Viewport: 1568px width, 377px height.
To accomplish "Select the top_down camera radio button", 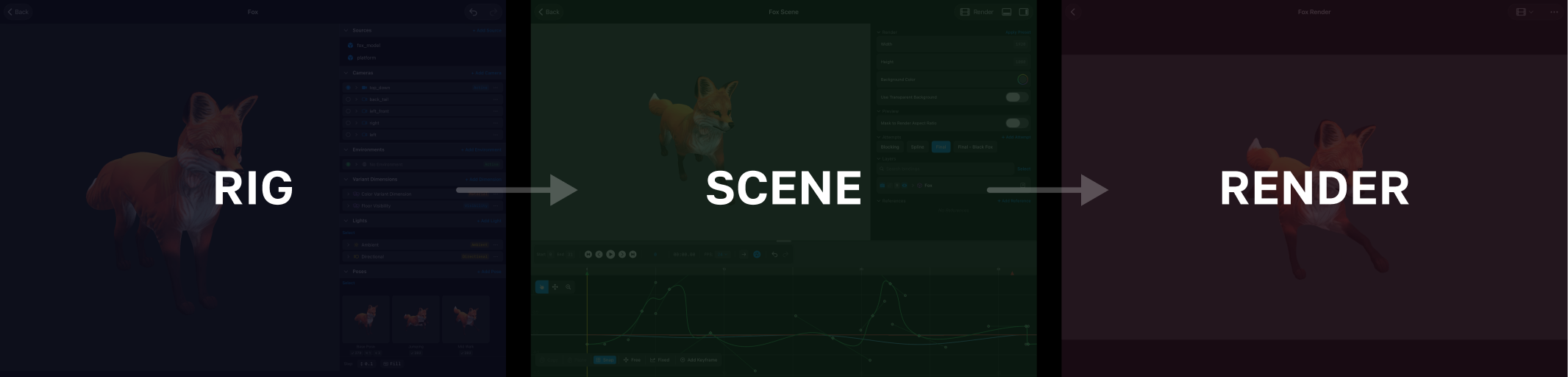I will (349, 87).
